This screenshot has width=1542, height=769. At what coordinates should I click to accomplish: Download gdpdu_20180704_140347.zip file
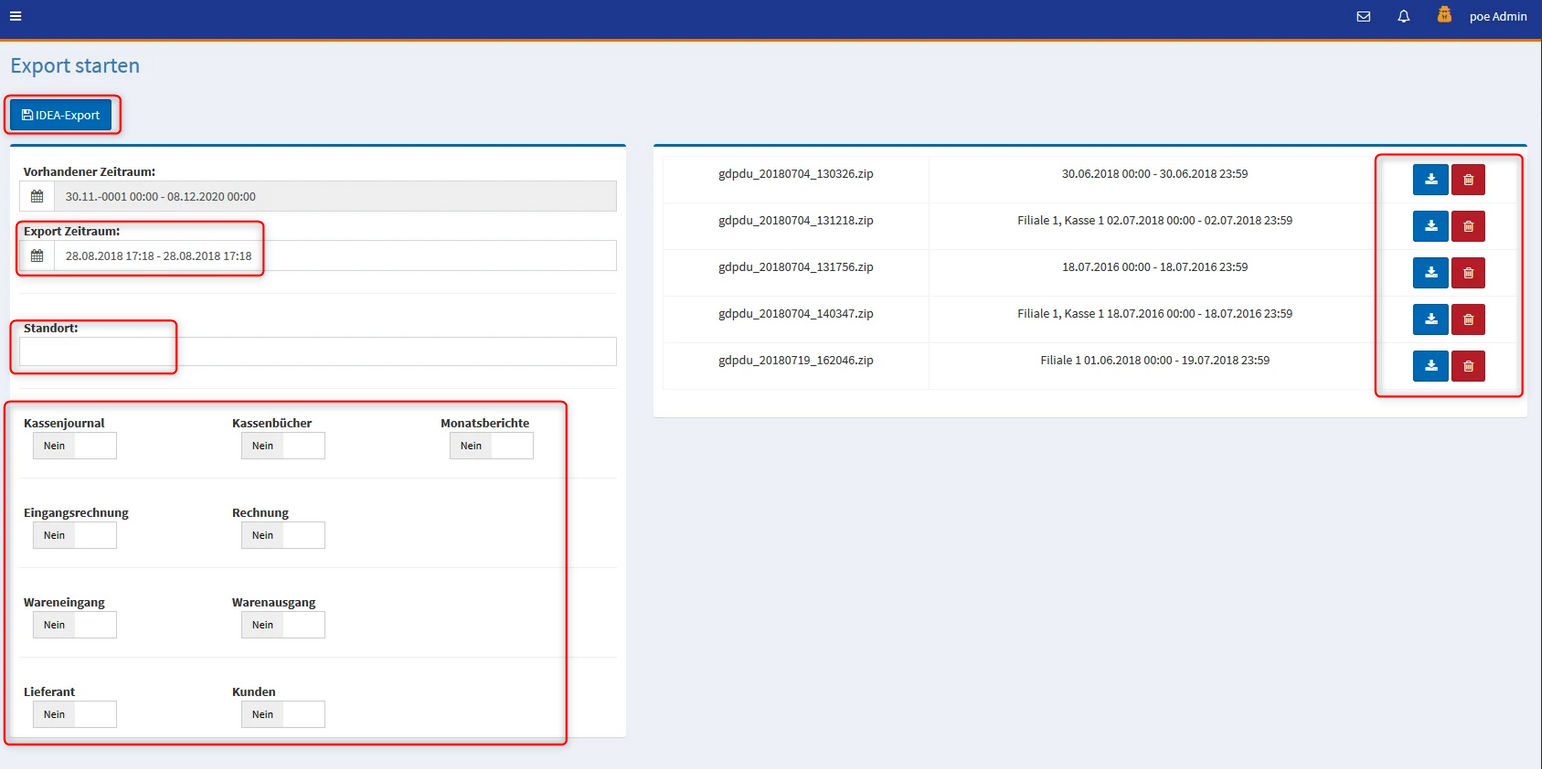(x=1430, y=319)
